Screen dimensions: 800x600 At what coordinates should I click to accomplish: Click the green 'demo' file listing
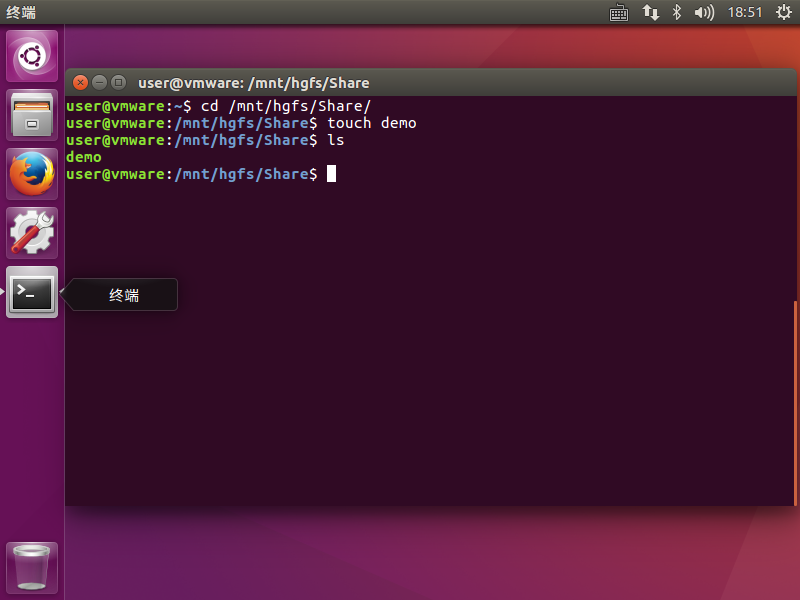coord(84,157)
